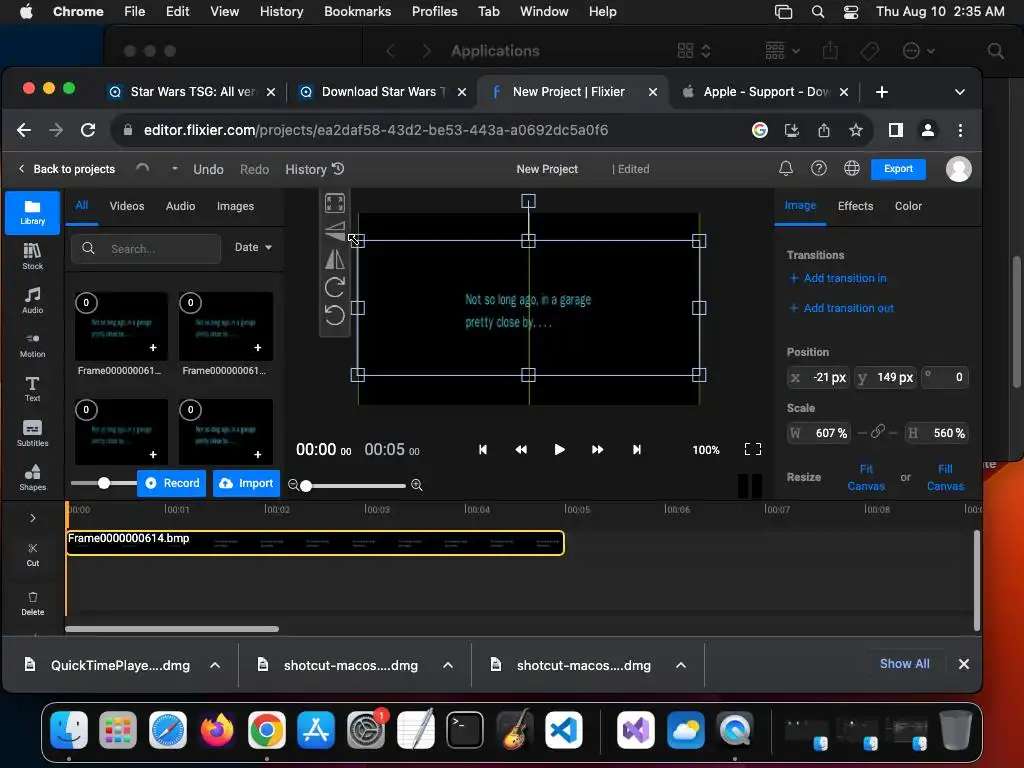Open the History panel
Image resolution: width=1024 pixels, height=768 pixels.
click(x=314, y=169)
